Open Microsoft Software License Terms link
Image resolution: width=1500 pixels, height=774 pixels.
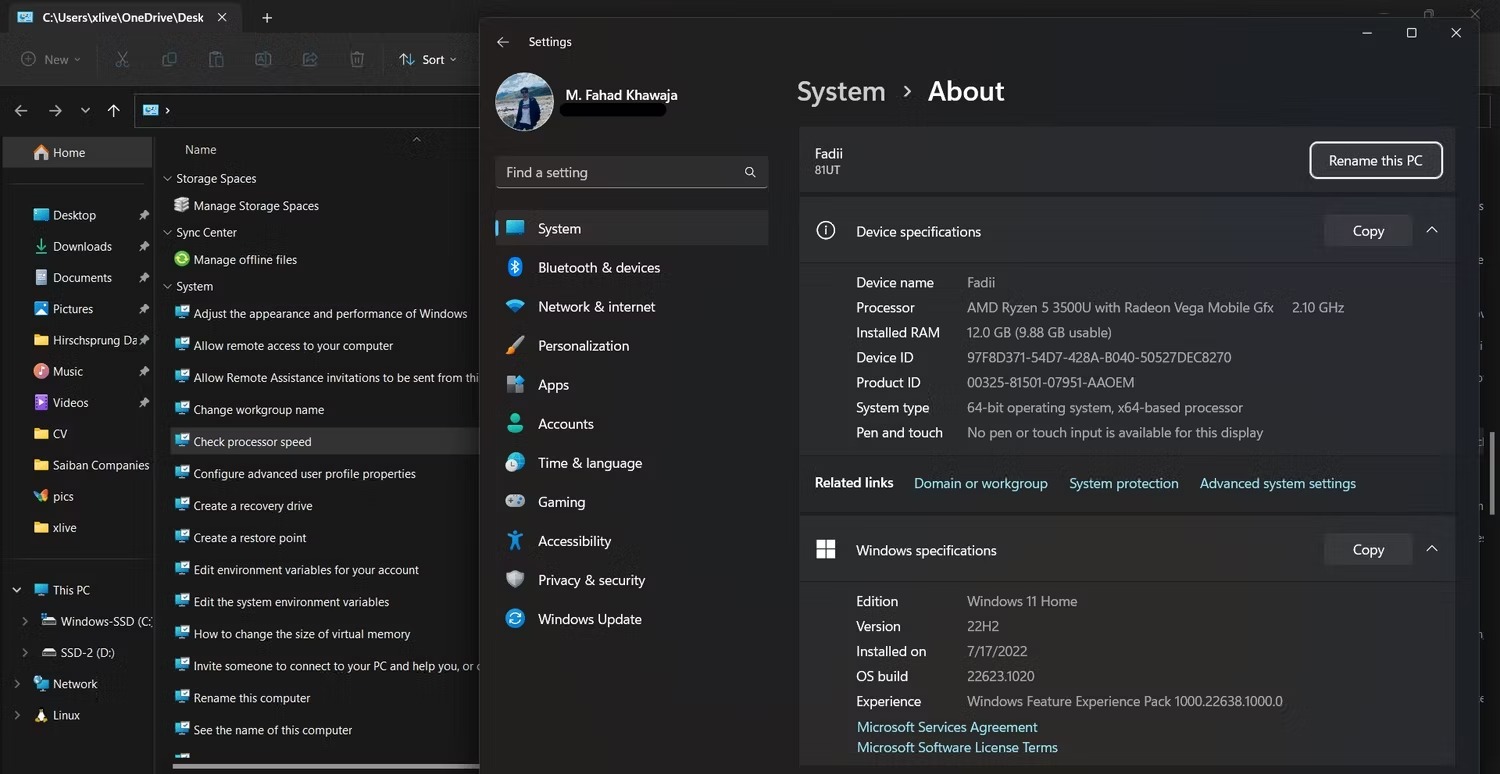coord(957,747)
